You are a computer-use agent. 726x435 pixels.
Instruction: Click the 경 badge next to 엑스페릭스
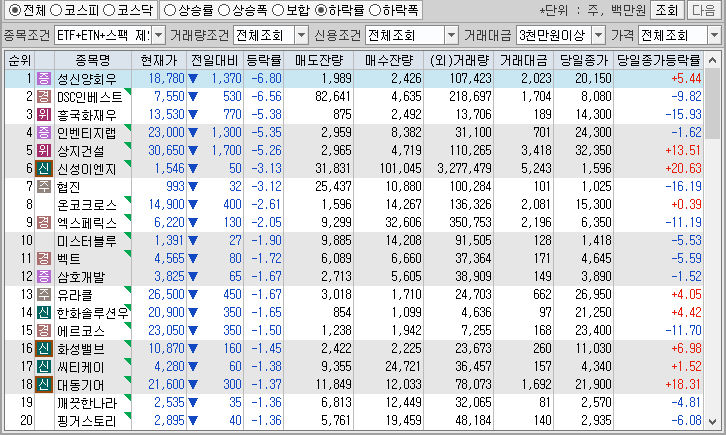44,223
